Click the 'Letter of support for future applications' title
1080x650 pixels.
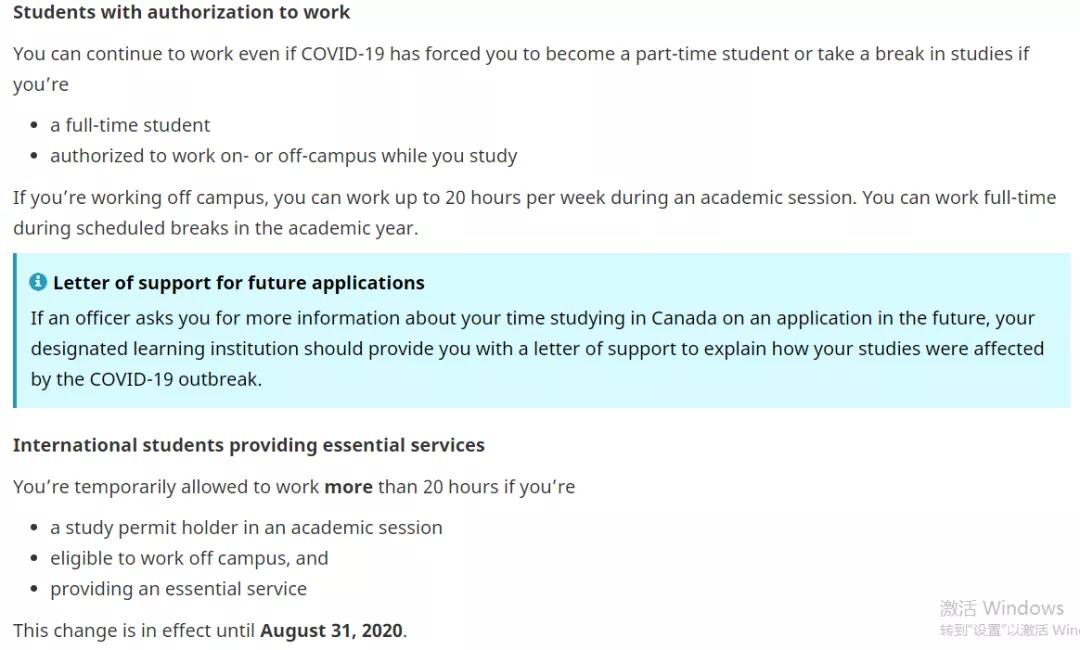[x=238, y=283]
